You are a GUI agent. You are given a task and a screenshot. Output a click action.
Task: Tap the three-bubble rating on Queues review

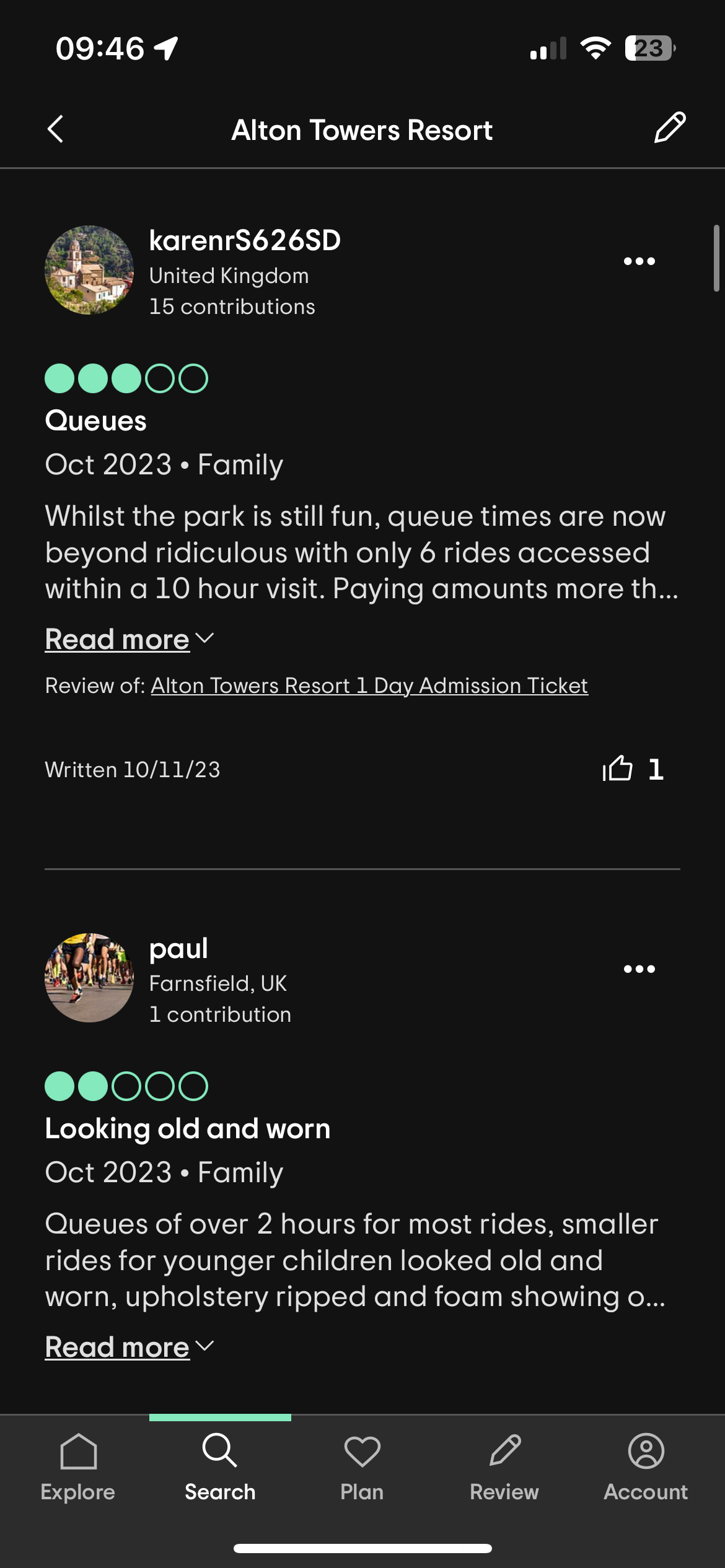(126, 378)
